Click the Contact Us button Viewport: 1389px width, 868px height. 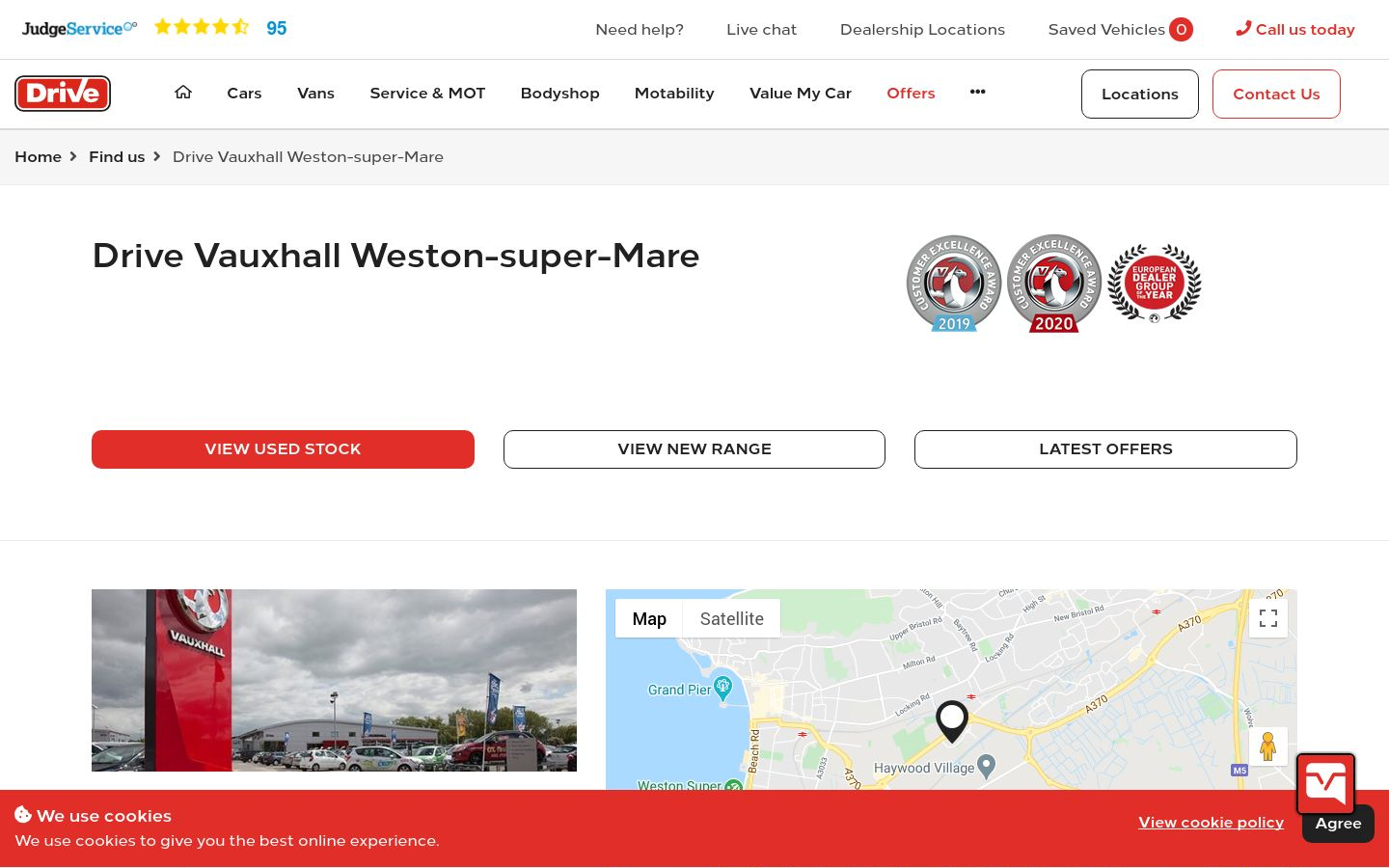1276,95
